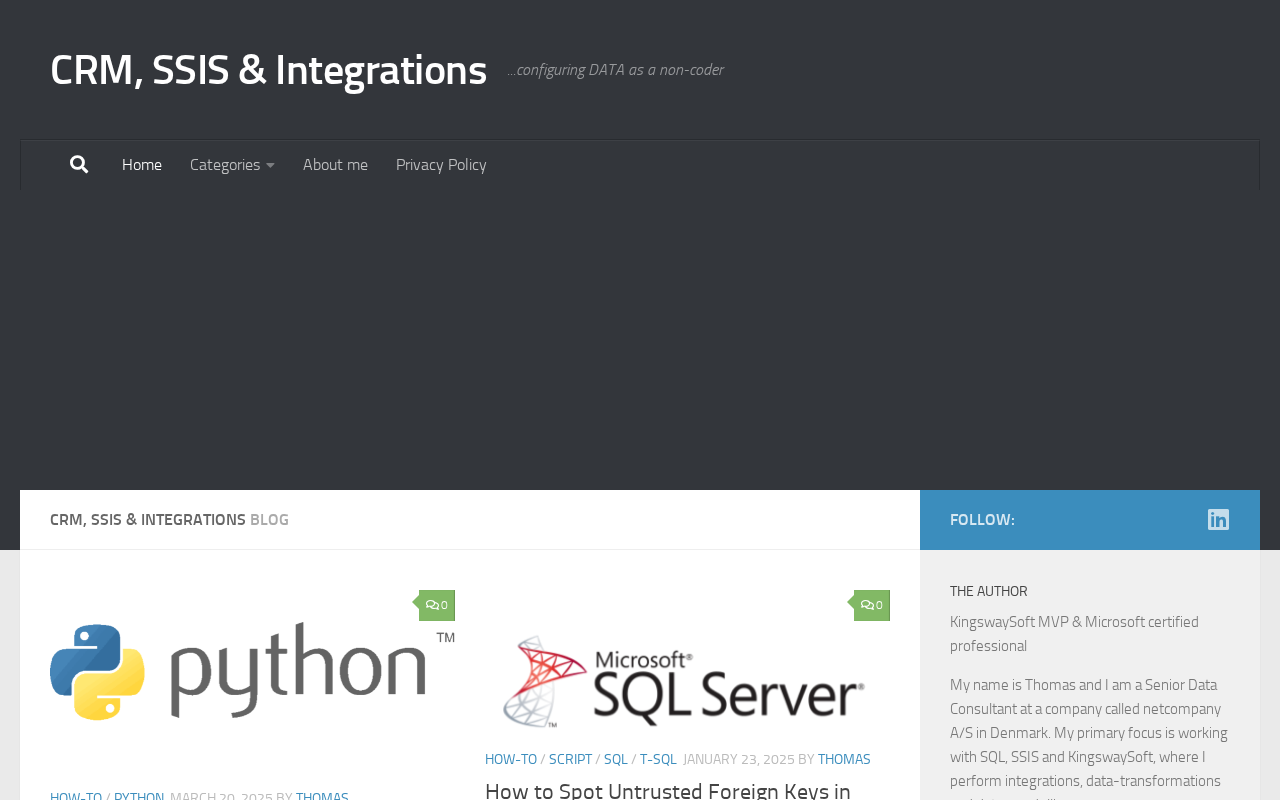Open comments bubble on Python post
Viewport: 1280px width, 800px height.
437,605
